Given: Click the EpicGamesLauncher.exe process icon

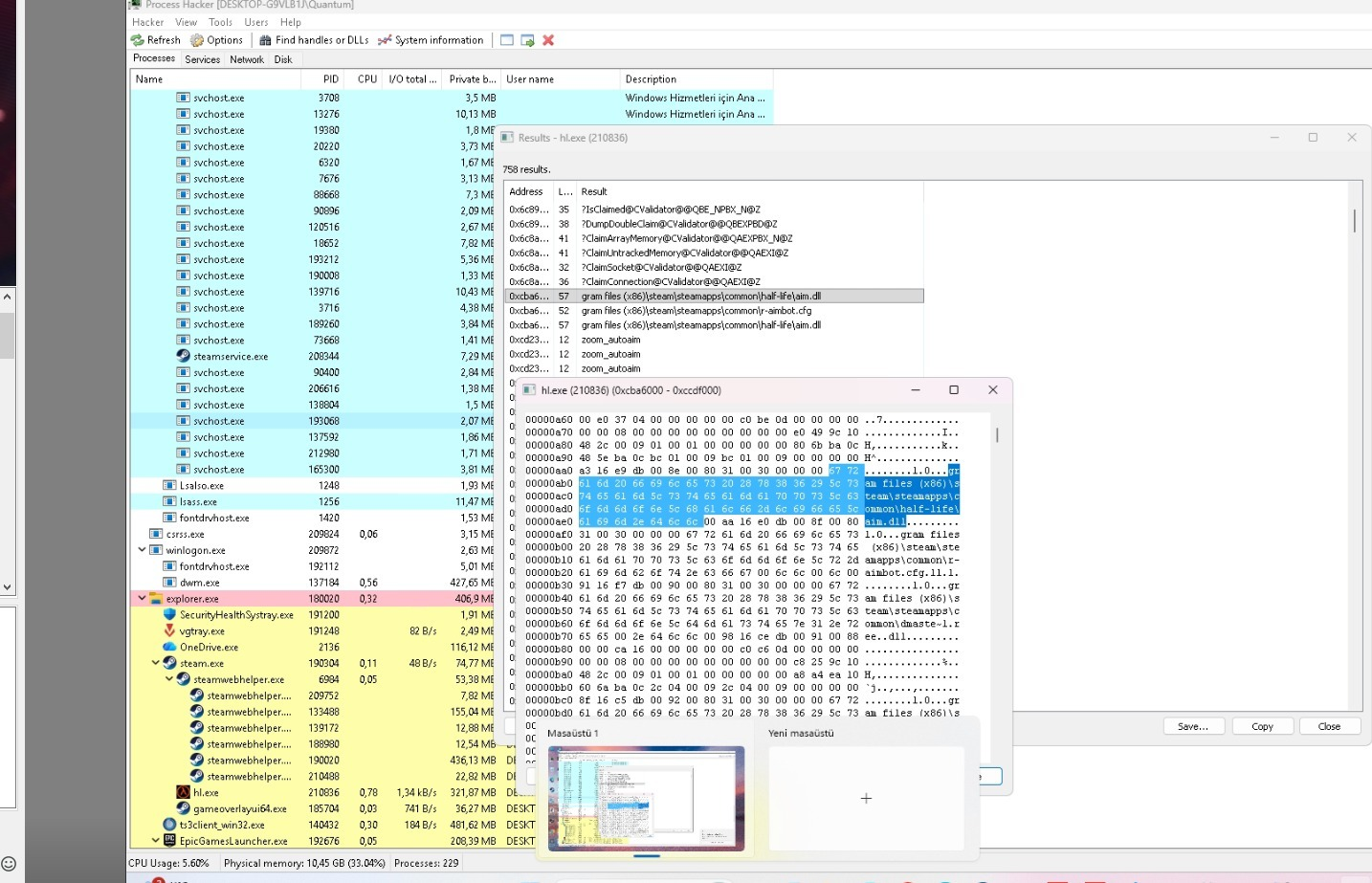Looking at the screenshot, I should 170,841.
